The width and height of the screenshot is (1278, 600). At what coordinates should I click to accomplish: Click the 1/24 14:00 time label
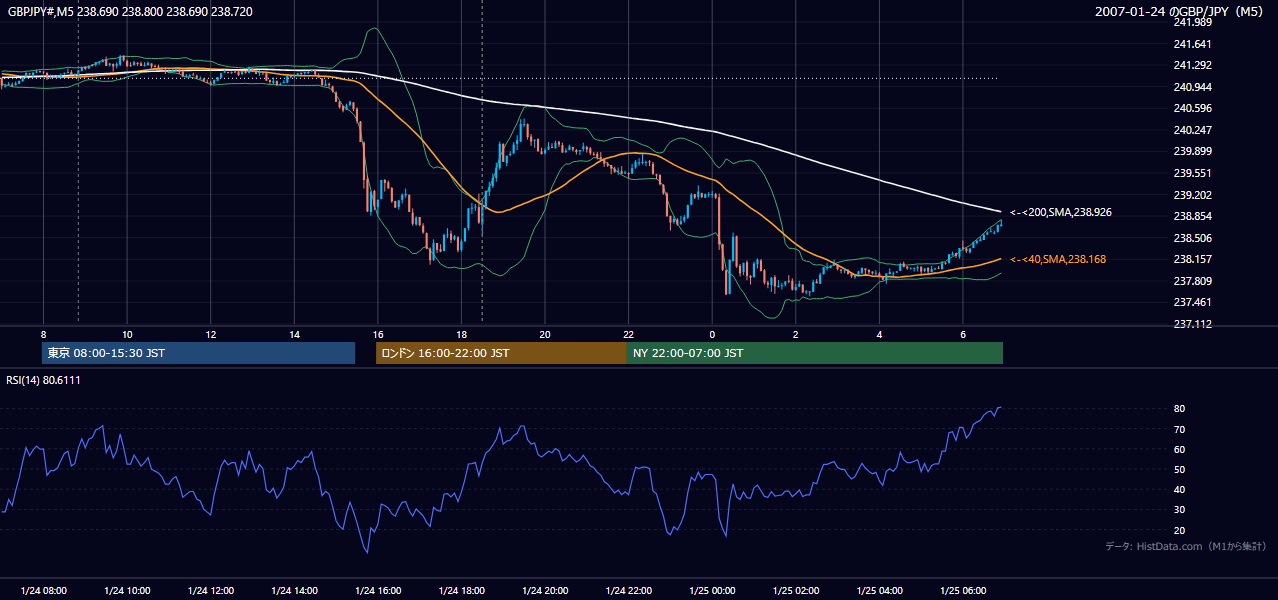click(294, 591)
